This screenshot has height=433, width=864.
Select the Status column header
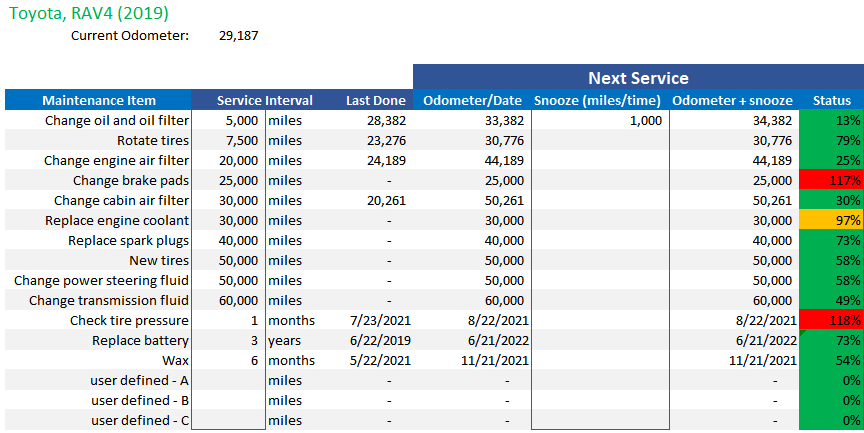pos(832,100)
